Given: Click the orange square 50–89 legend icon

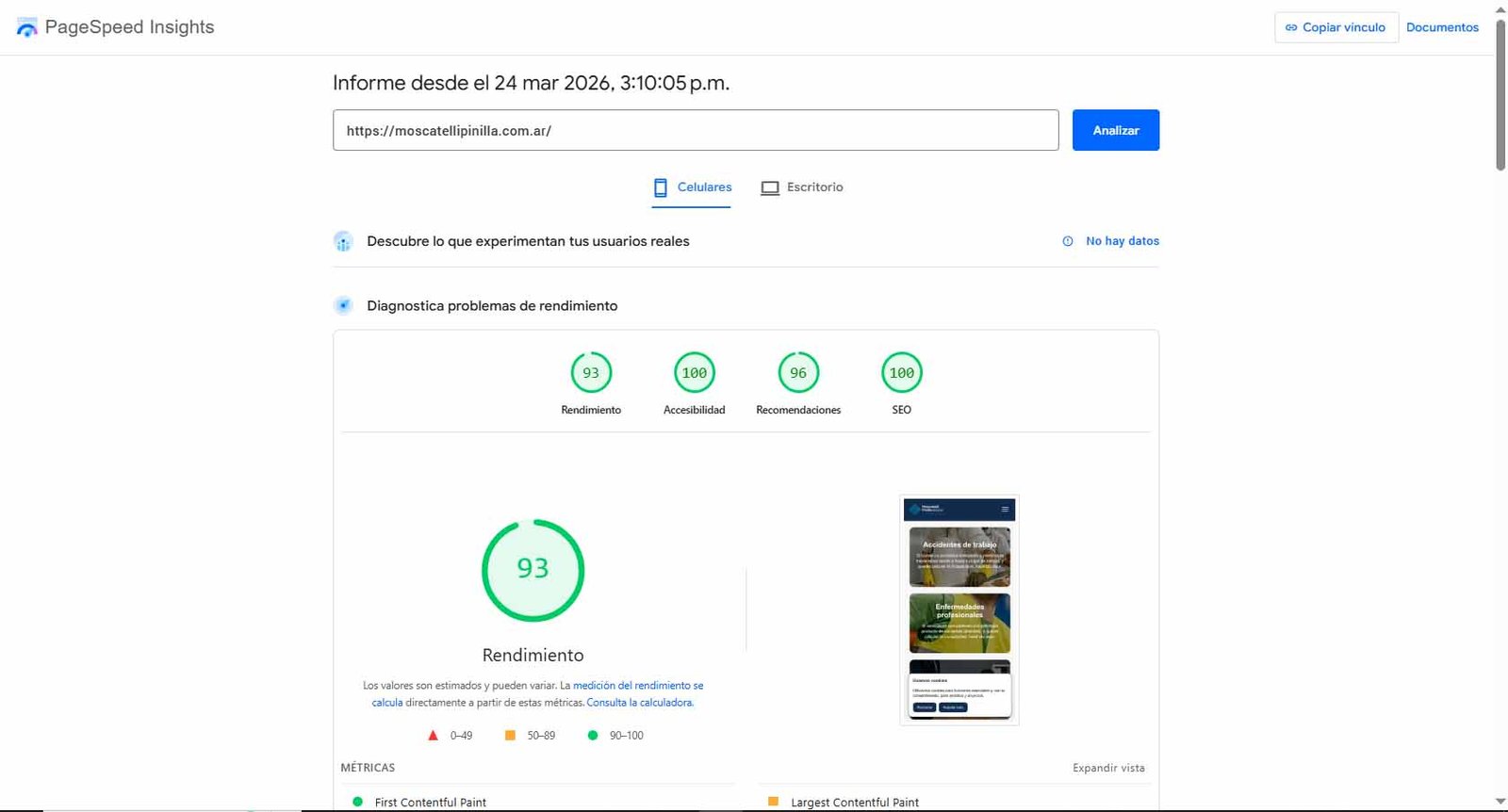Looking at the screenshot, I should (x=510, y=735).
